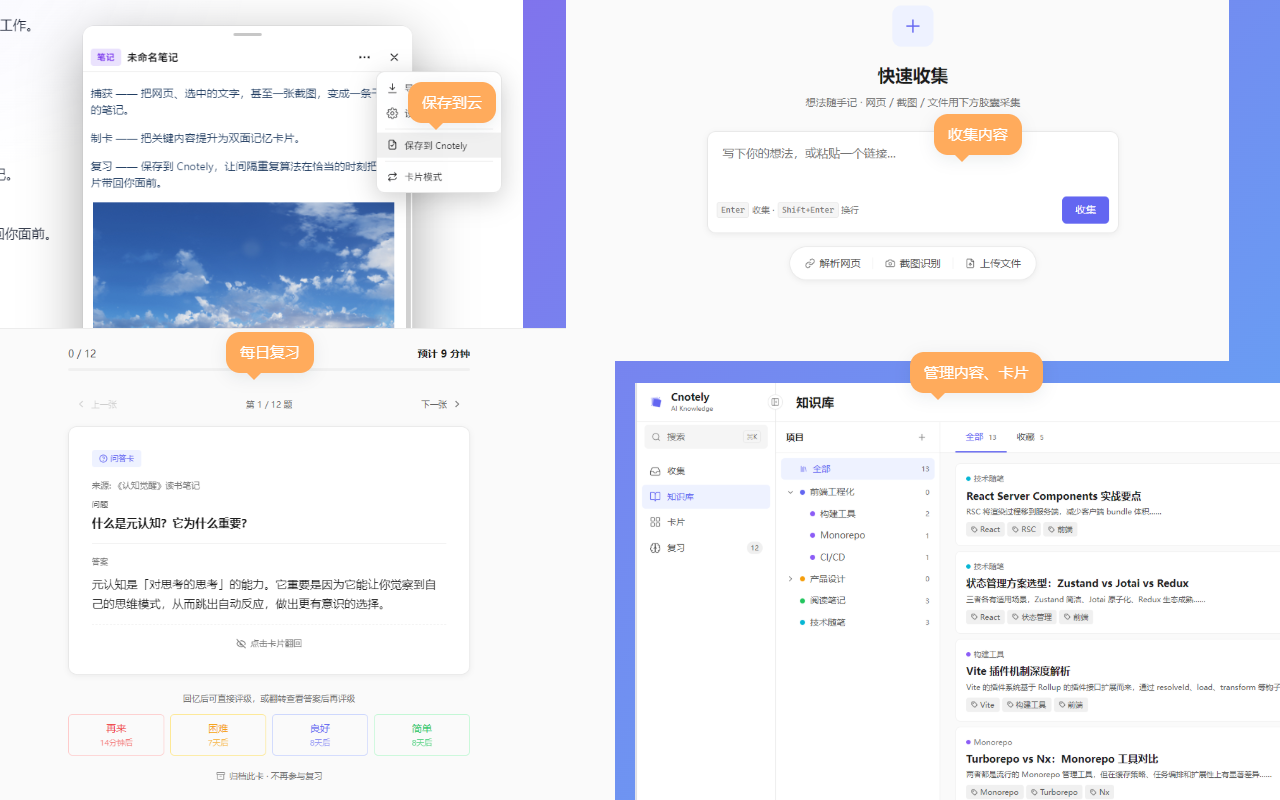
Task: Close the 未命名笔记 note panel
Action: click(394, 57)
